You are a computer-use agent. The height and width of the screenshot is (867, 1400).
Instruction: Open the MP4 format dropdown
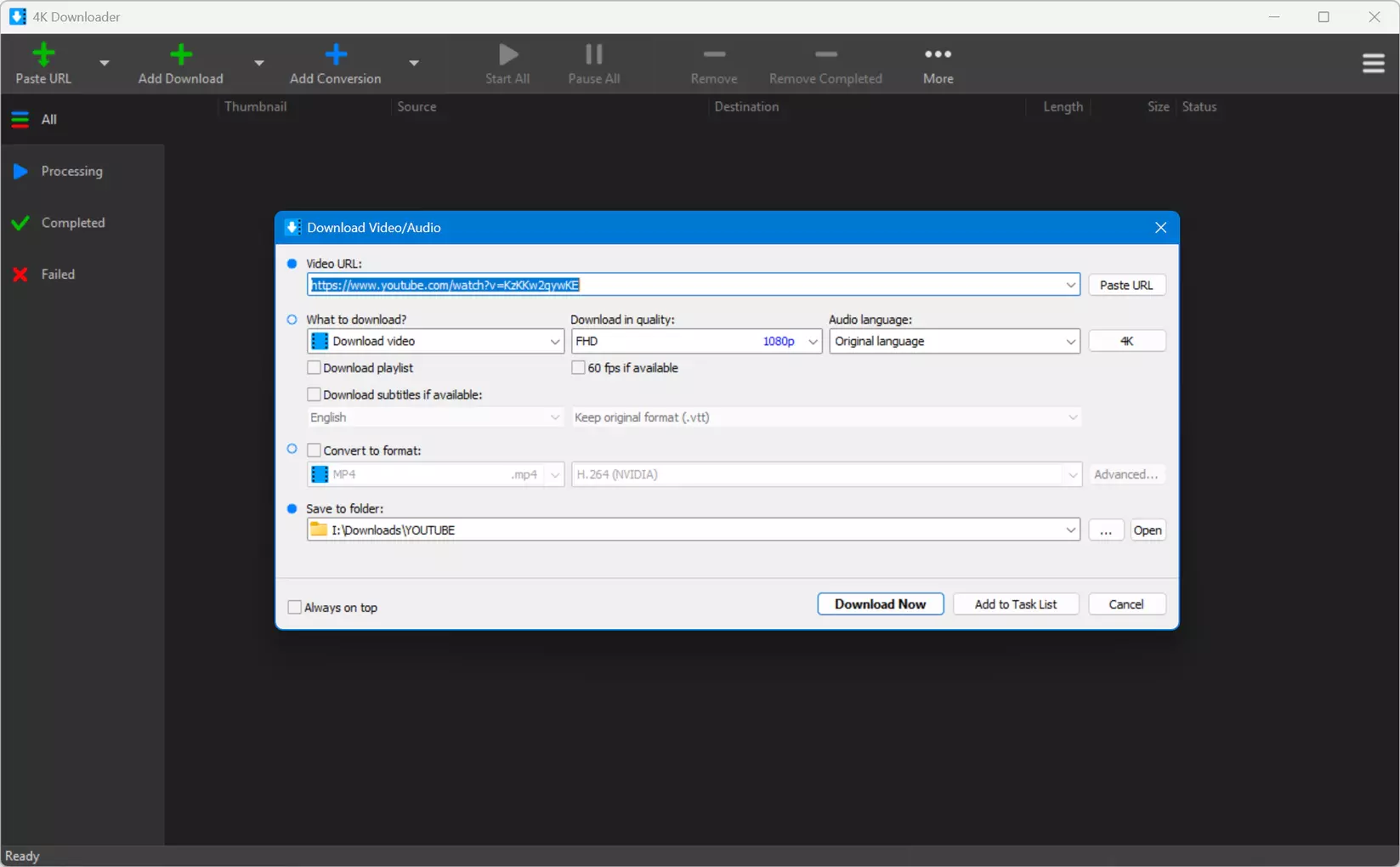[435, 474]
